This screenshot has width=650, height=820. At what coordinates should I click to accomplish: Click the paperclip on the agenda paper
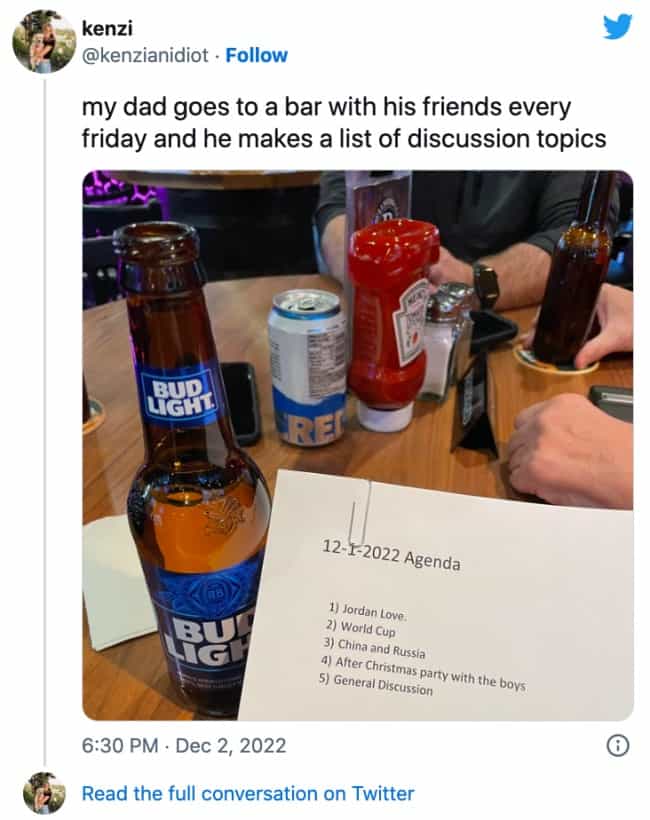click(361, 512)
